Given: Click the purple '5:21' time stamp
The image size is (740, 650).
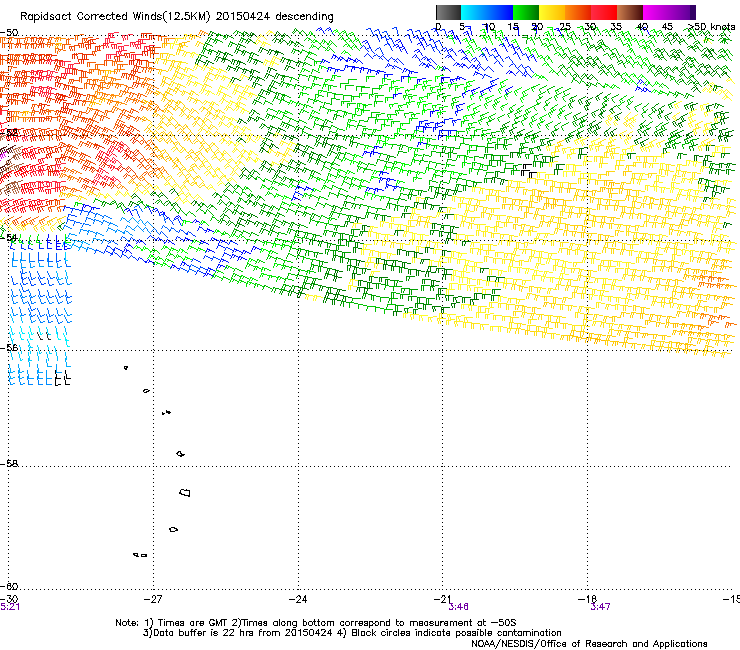Looking at the screenshot, I should coord(10,607).
